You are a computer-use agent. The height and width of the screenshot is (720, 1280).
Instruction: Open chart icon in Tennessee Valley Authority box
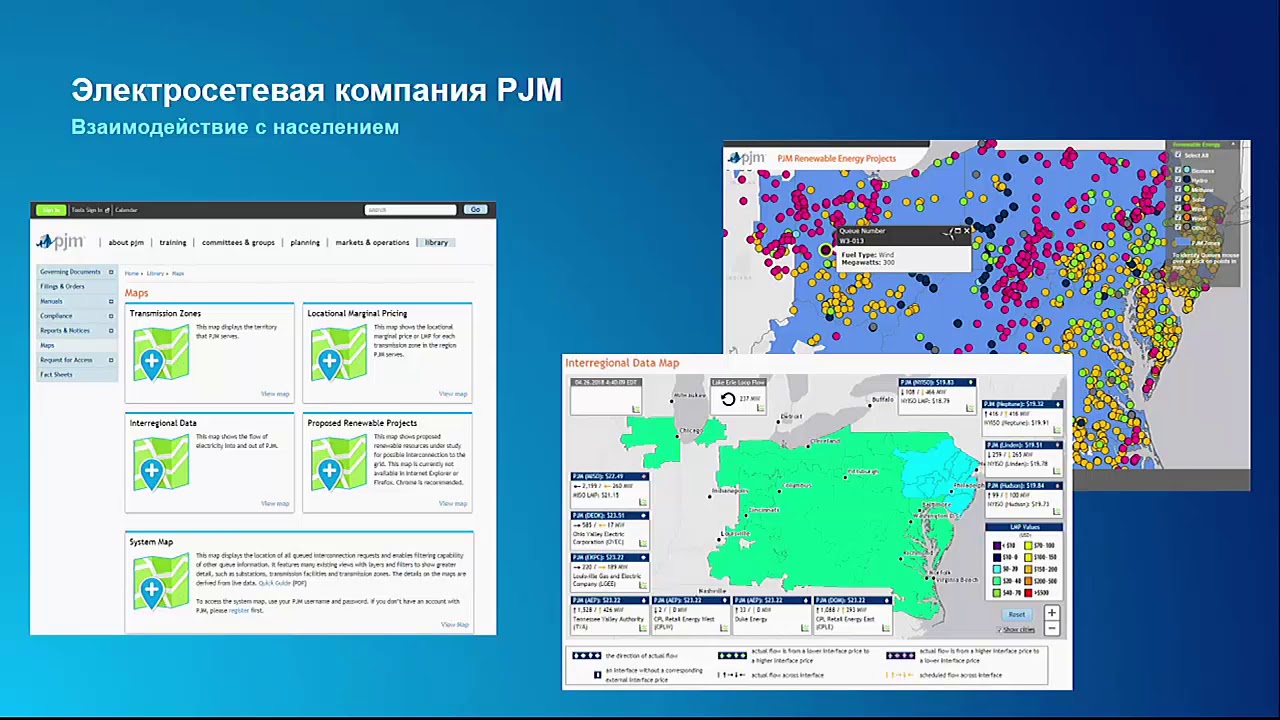pyautogui.click(x=642, y=627)
